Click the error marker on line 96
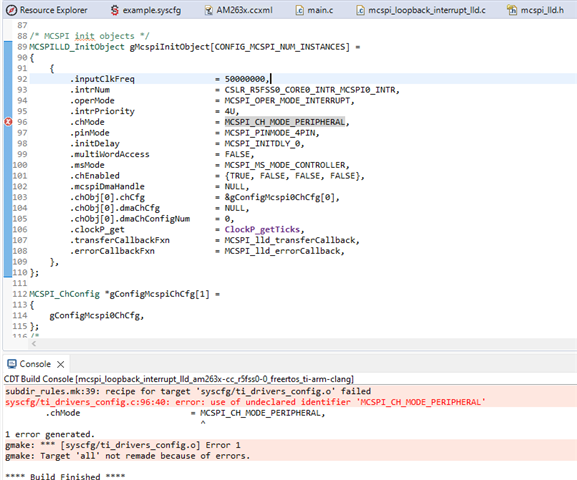577x480 pixels. [8, 122]
